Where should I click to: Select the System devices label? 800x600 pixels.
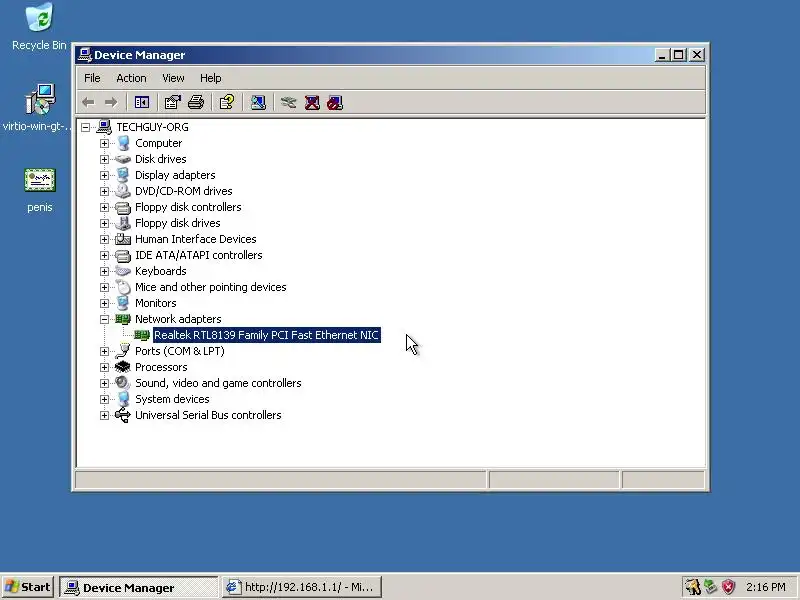[172, 399]
